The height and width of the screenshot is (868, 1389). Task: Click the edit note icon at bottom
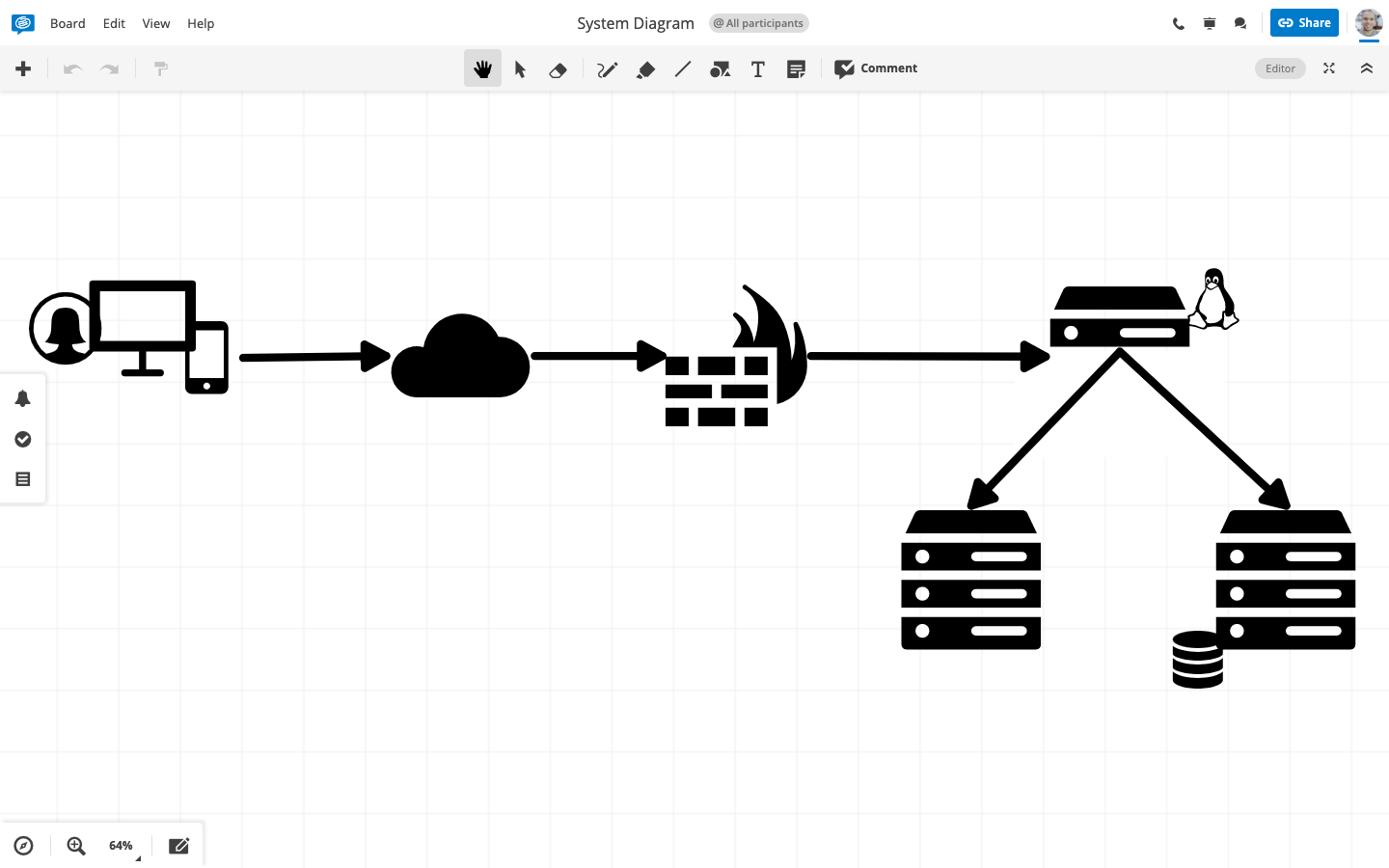[x=179, y=846]
